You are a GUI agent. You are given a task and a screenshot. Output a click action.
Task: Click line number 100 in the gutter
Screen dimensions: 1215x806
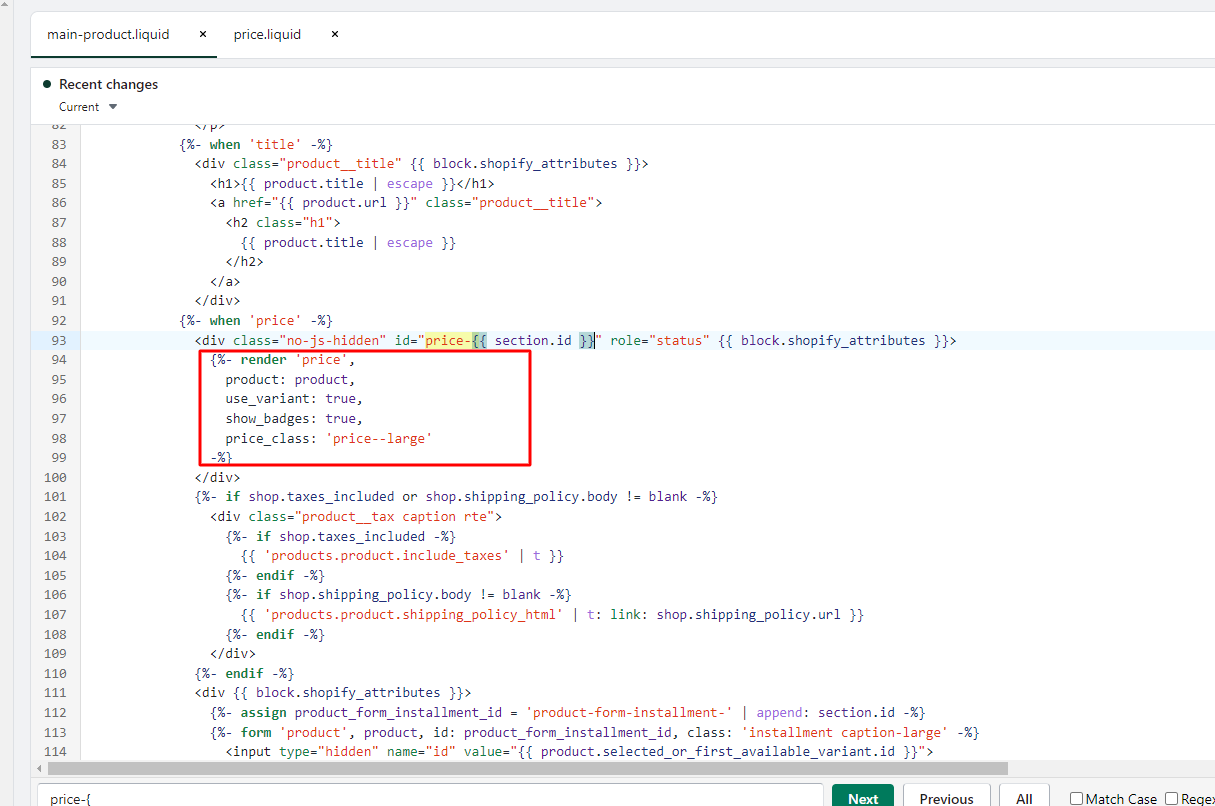55,478
